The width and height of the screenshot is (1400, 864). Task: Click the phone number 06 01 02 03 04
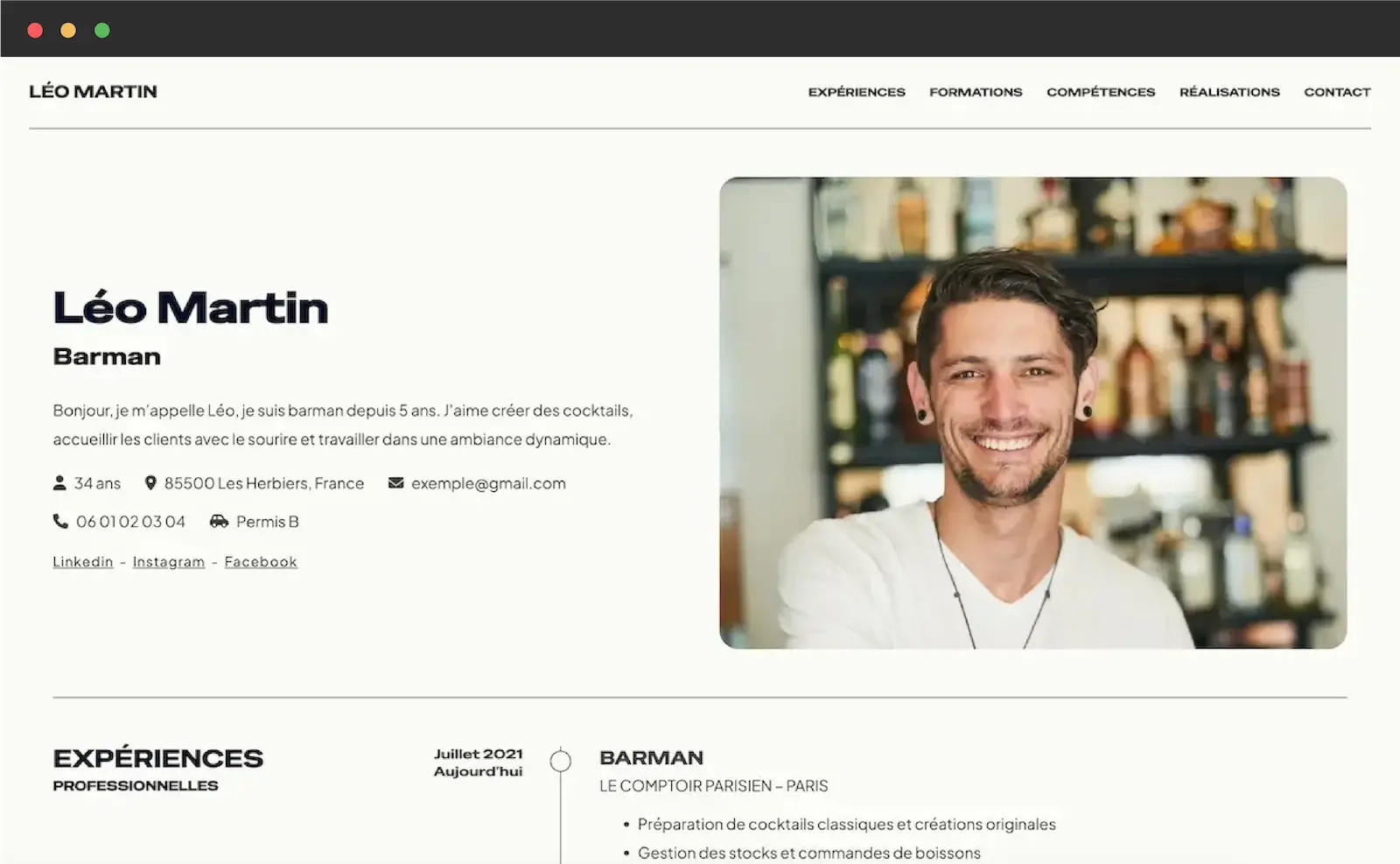click(x=130, y=522)
